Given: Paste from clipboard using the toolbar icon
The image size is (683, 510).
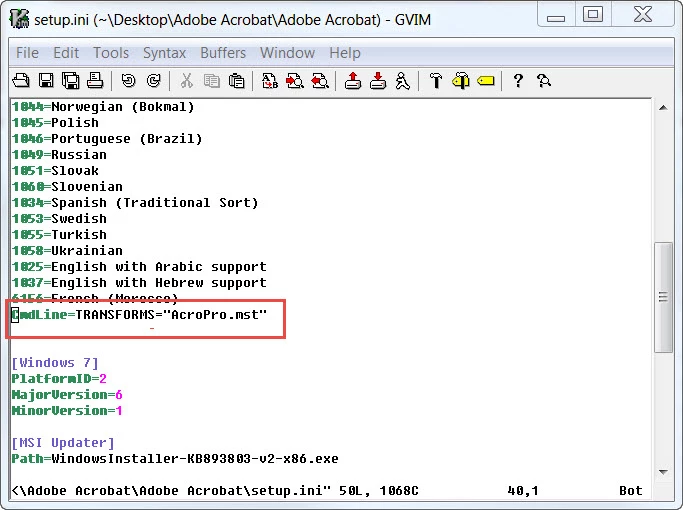Looking at the screenshot, I should click(237, 81).
